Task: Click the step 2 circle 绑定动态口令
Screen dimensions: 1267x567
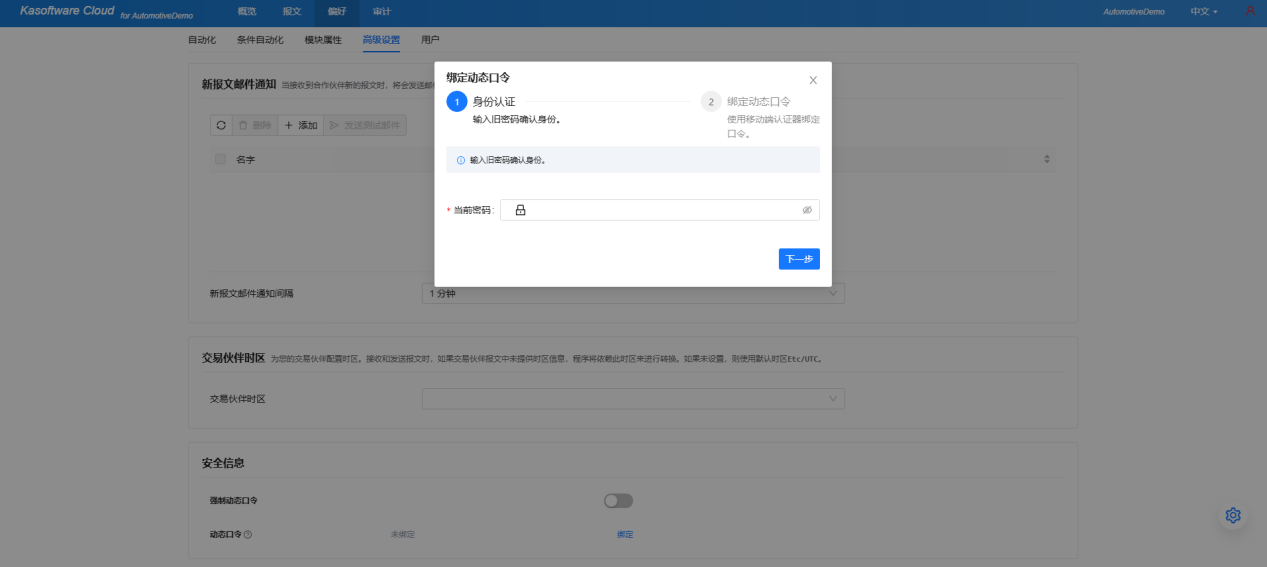Action: 711,102
